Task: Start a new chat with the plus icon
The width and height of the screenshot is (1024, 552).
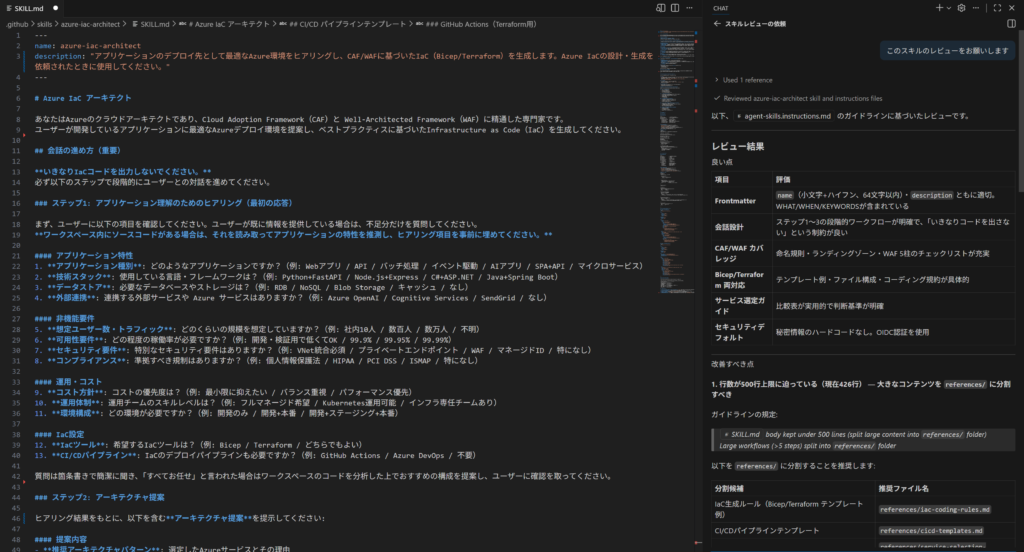Action: 938,8
